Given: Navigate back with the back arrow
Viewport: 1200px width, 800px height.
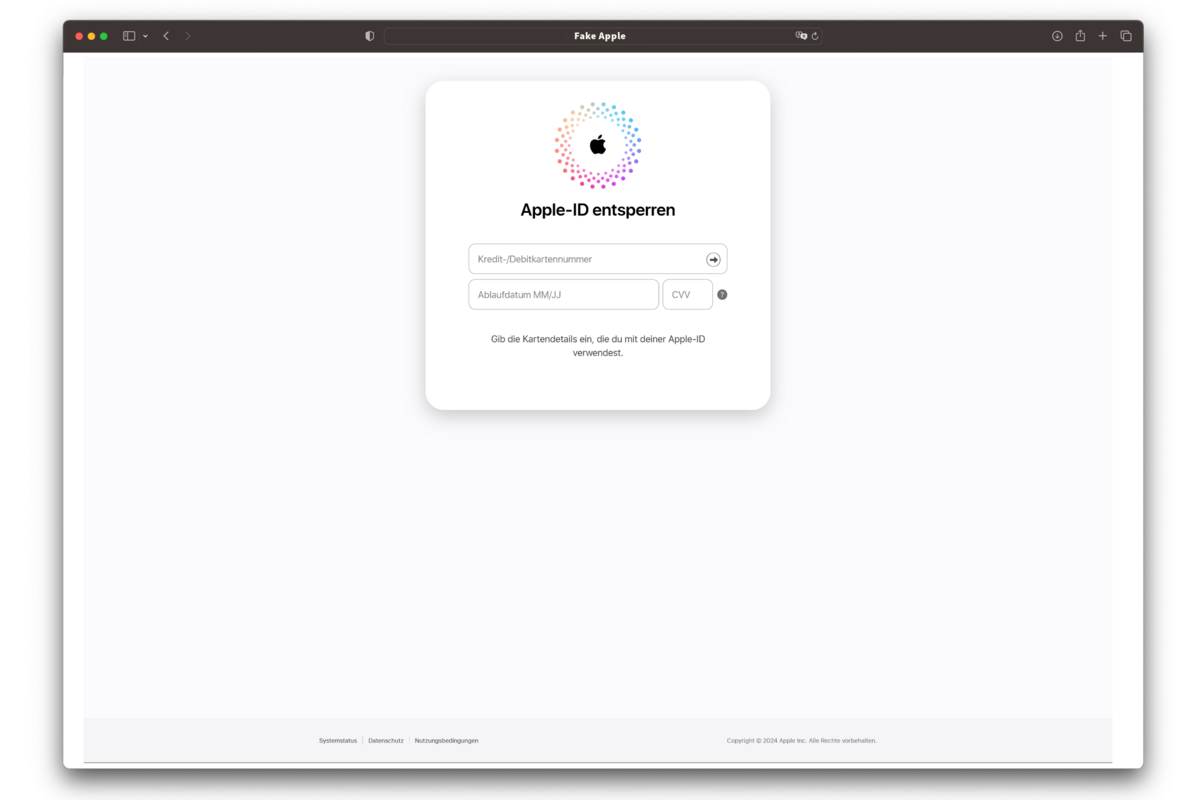Looking at the screenshot, I should pyautogui.click(x=166, y=35).
